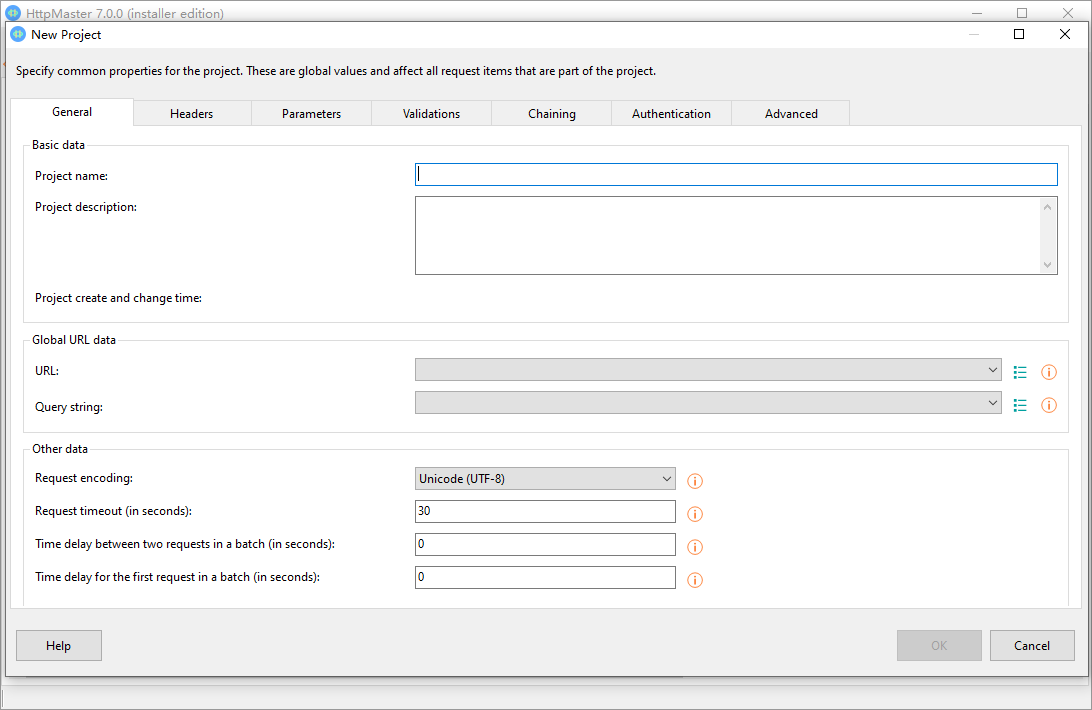Show info about the URL field
Screen dimensions: 1092x710
[1048, 372]
